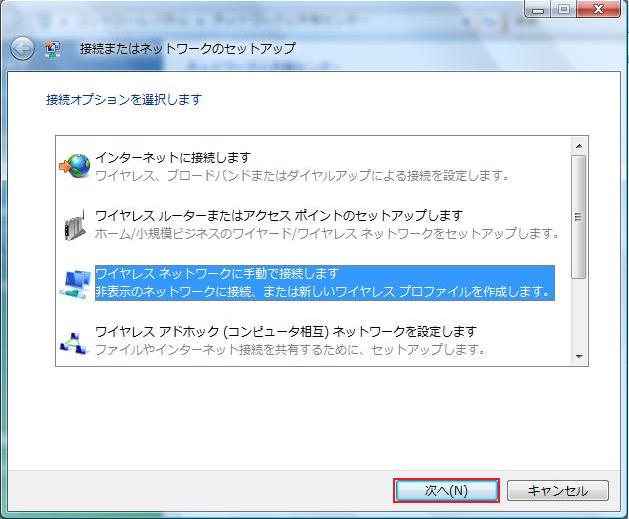The height and width of the screenshot is (519, 629).
Task: Click the wireless router setup icon
Action: click(x=74, y=224)
